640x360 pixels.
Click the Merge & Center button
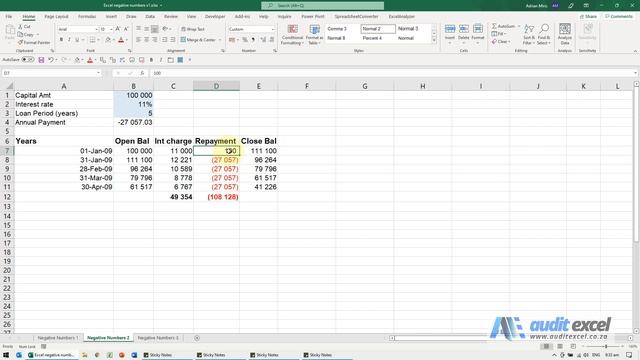pyautogui.click(x=198, y=40)
